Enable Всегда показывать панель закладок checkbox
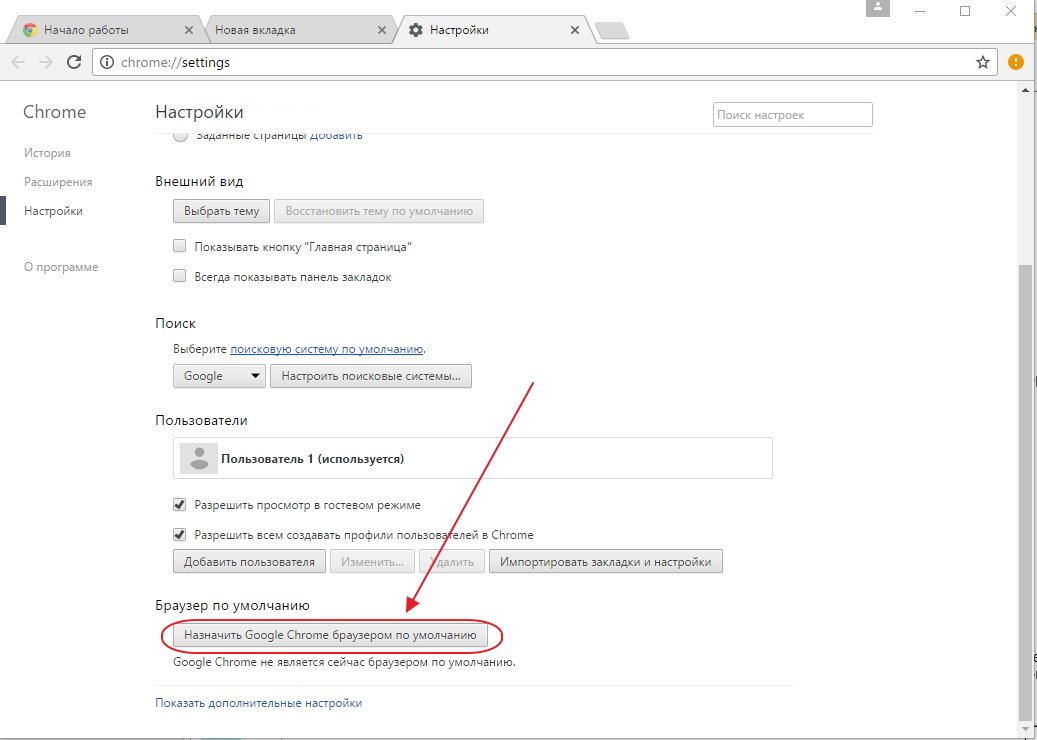 pos(180,276)
